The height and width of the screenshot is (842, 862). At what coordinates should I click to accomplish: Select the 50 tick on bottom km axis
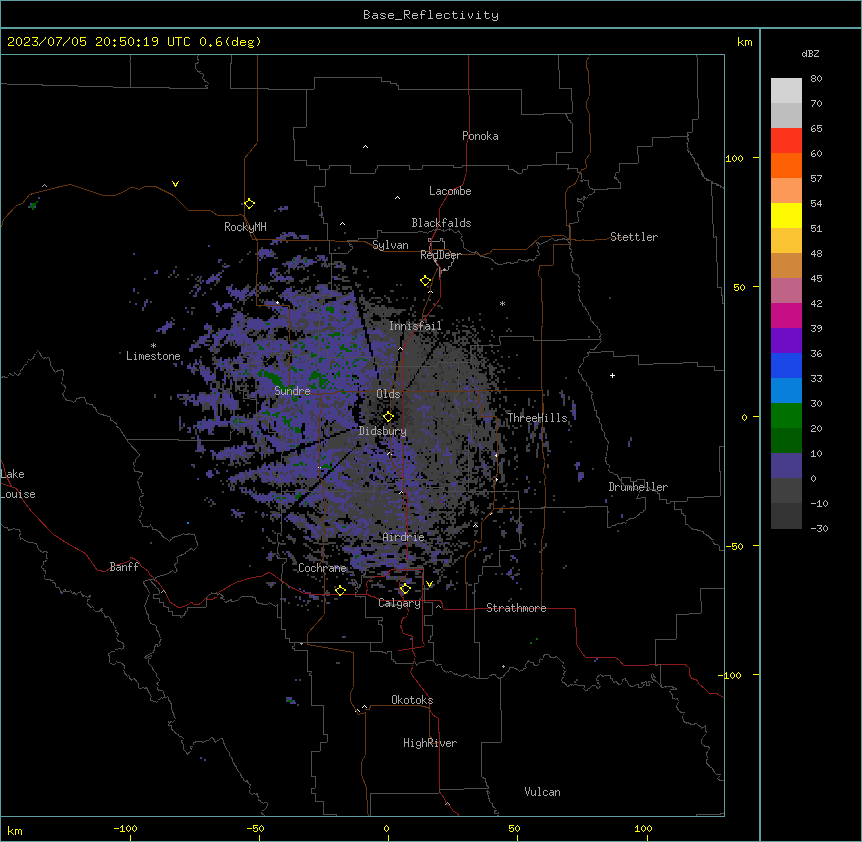(x=514, y=829)
